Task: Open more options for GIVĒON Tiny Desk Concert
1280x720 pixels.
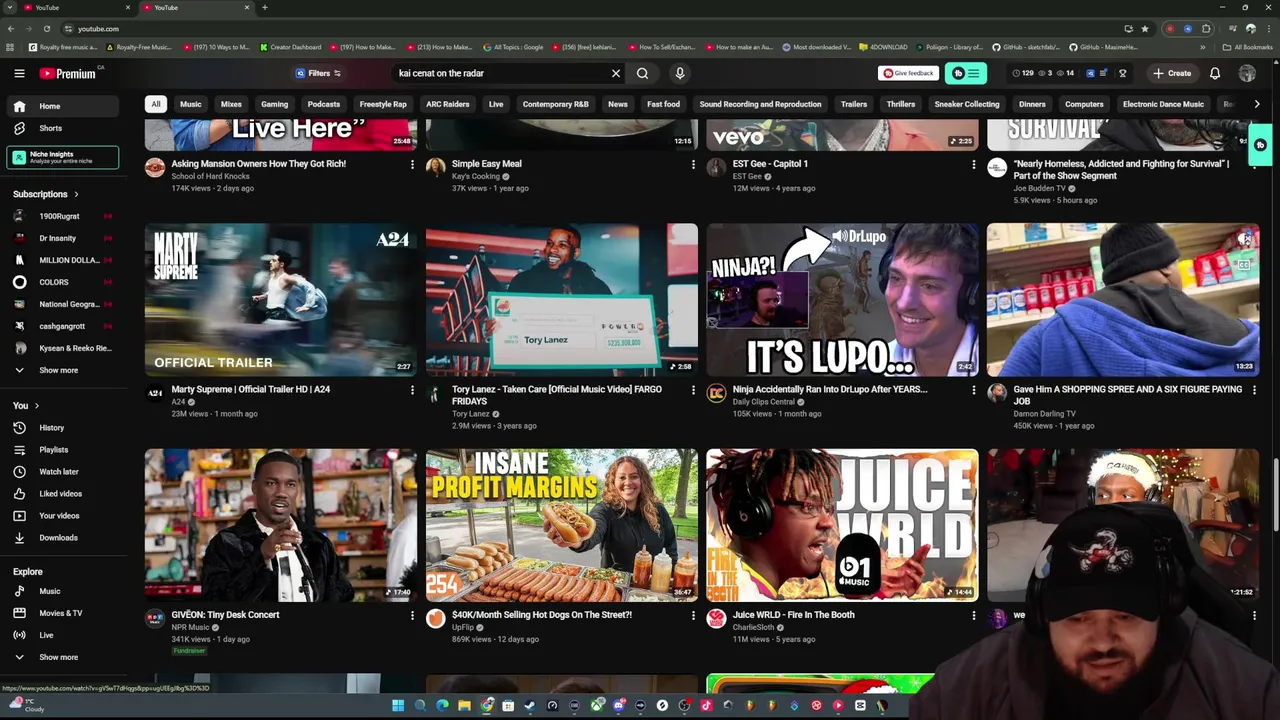Action: (412, 615)
